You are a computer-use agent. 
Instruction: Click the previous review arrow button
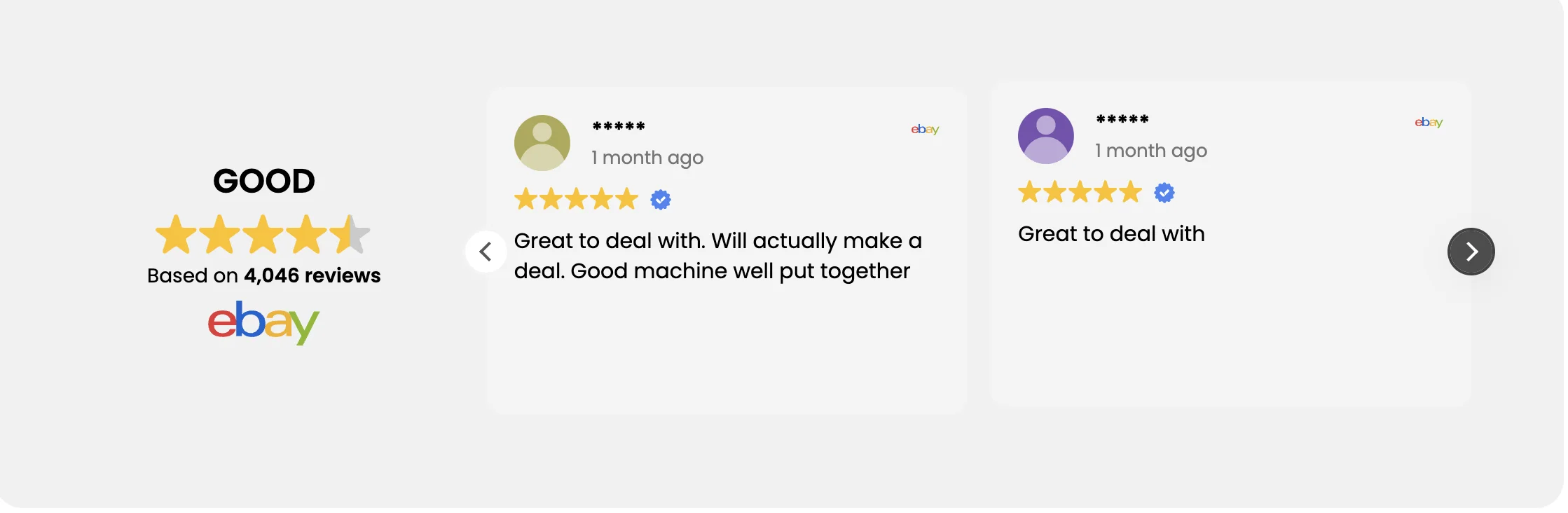[486, 252]
